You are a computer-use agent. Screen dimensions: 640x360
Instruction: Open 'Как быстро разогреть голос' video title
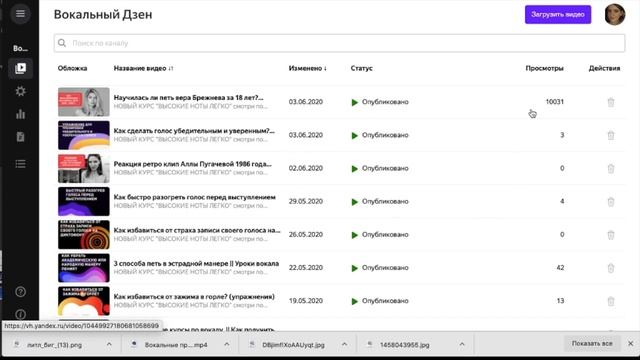click(x=194, y=197)
